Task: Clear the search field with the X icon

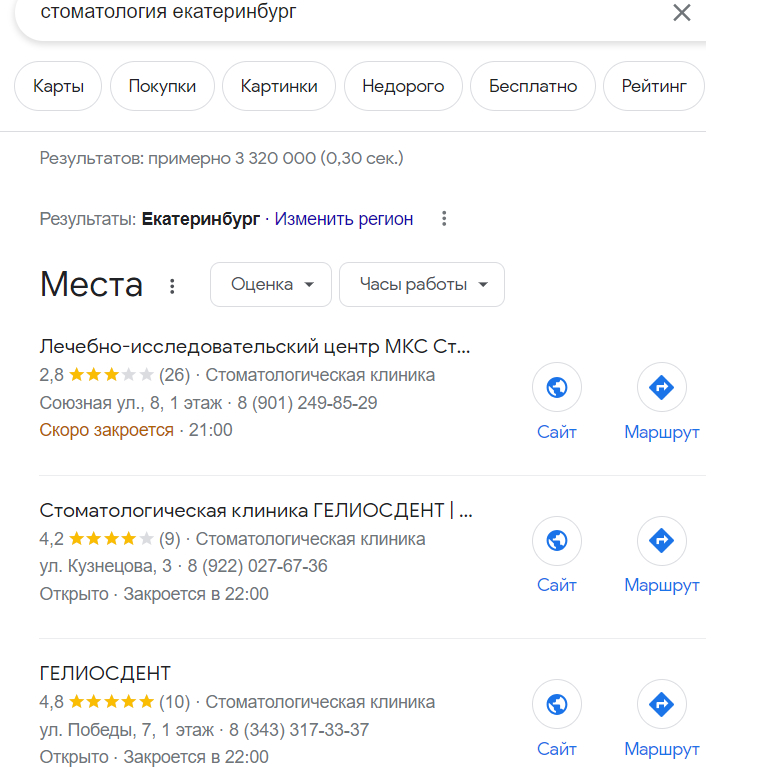Action: pyautogui.click(x=681, y=13)
